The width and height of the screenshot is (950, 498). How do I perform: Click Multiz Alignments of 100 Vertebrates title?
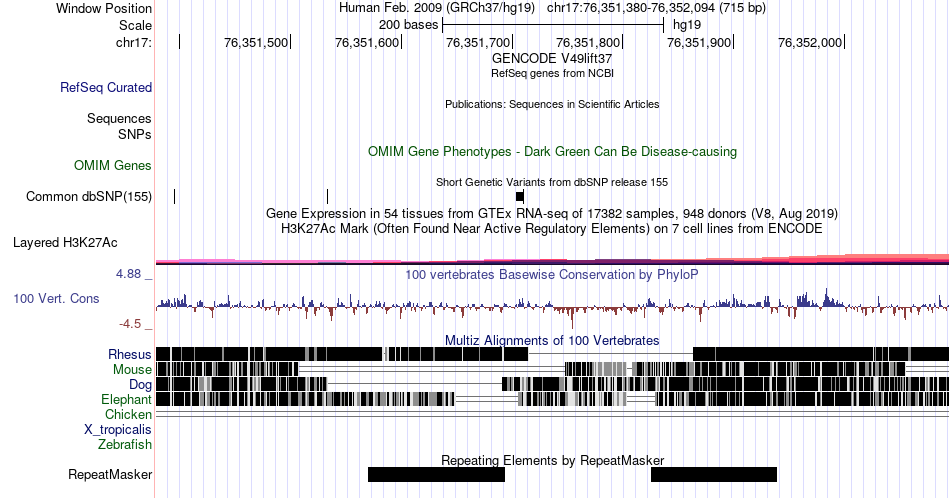[552, 340]
